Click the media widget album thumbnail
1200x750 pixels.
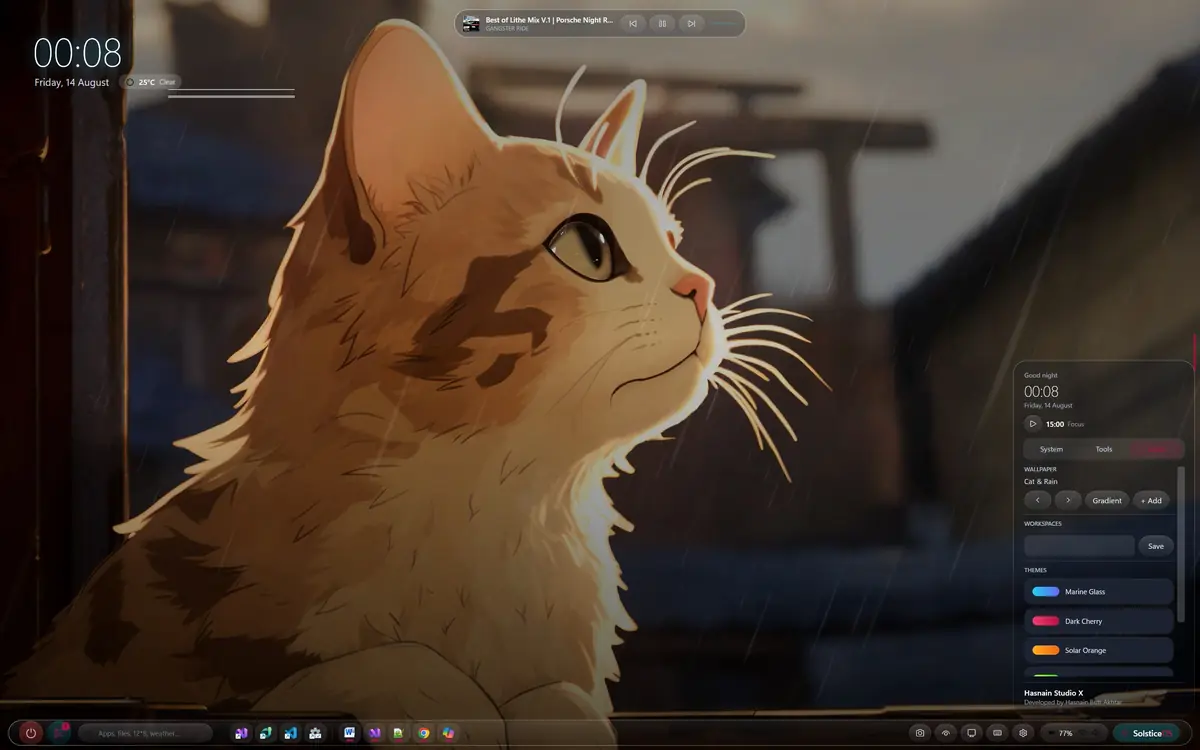(x=471, y=23)
